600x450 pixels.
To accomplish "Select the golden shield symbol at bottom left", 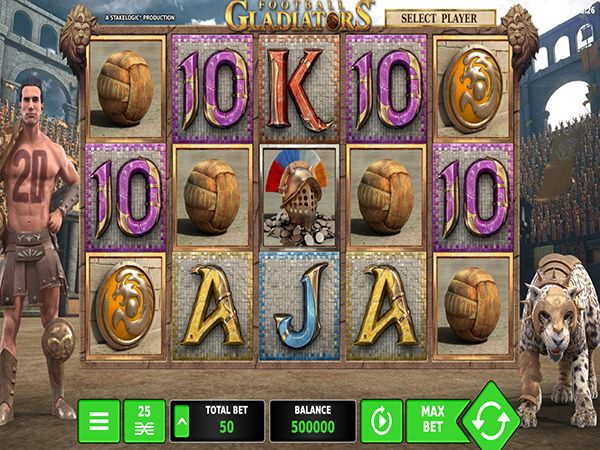I will point(126,306).
